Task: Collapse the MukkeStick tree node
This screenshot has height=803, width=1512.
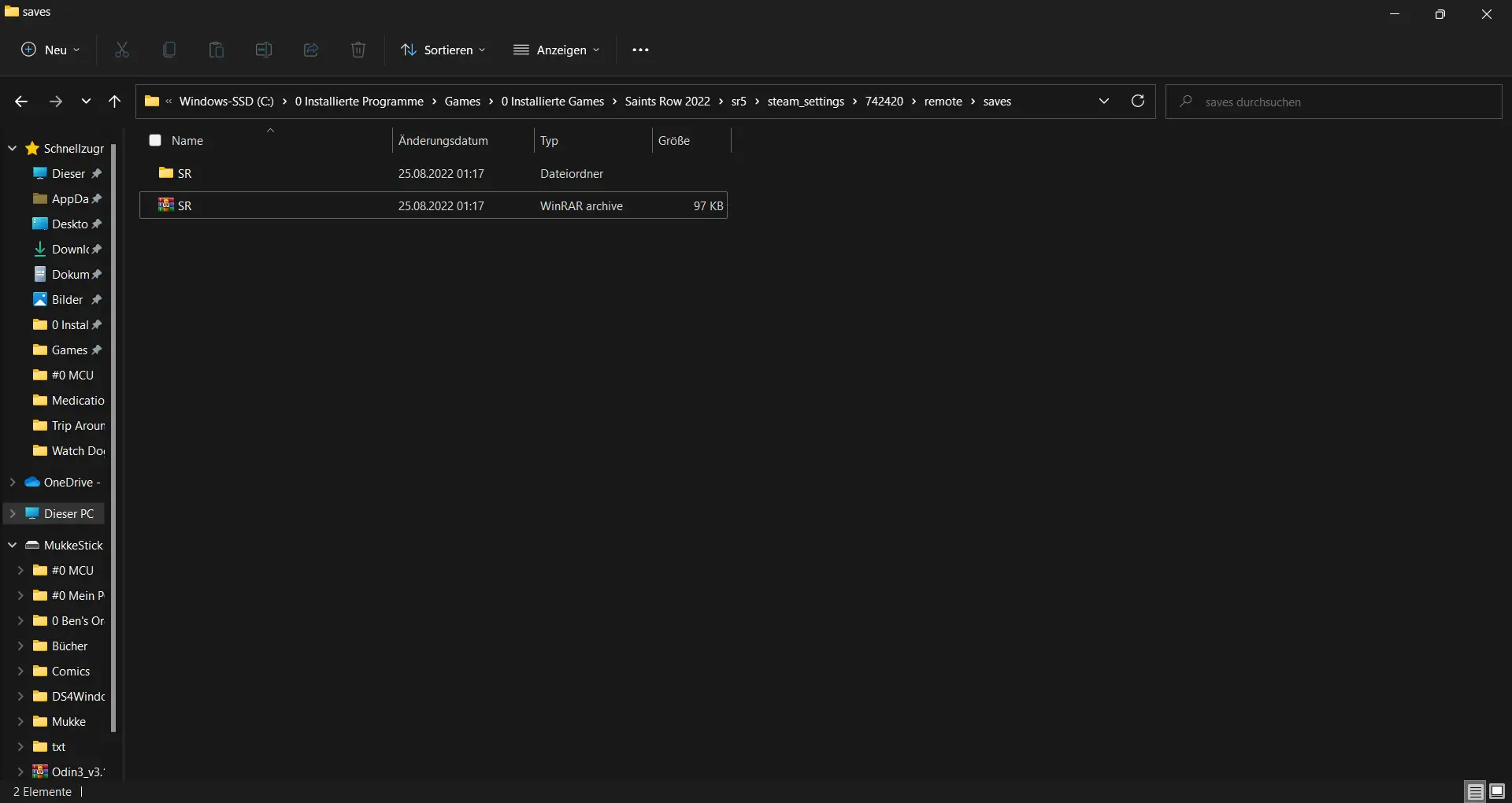Action: coord(12,545)
